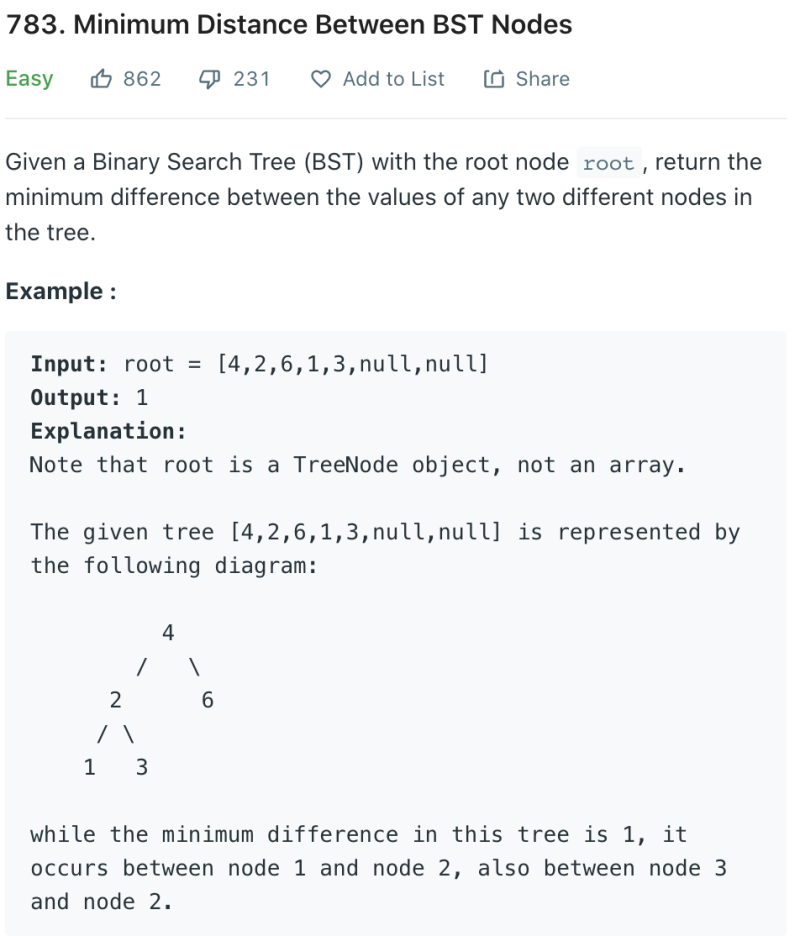Click the share arrow icon

click(494, 79)
